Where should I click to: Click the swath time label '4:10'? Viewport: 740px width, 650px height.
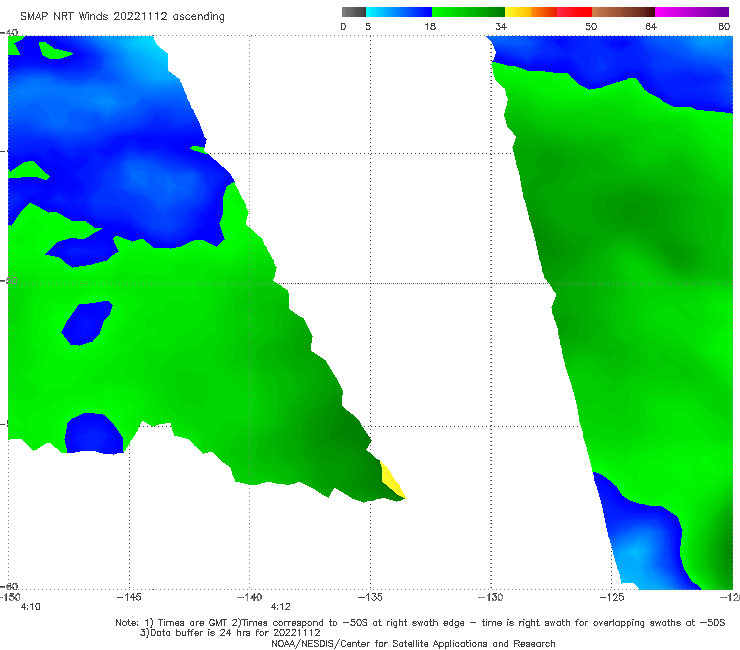(x=31, y=607)
